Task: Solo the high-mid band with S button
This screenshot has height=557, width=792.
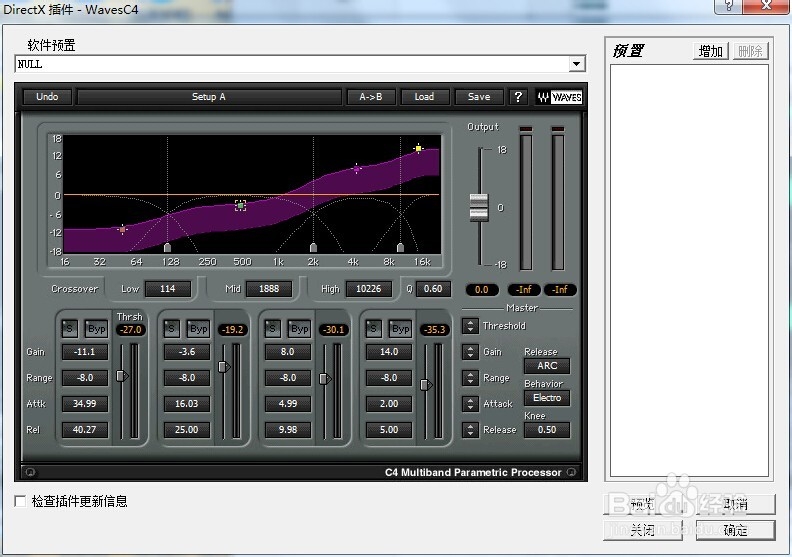Action: (x=272, y=329)
